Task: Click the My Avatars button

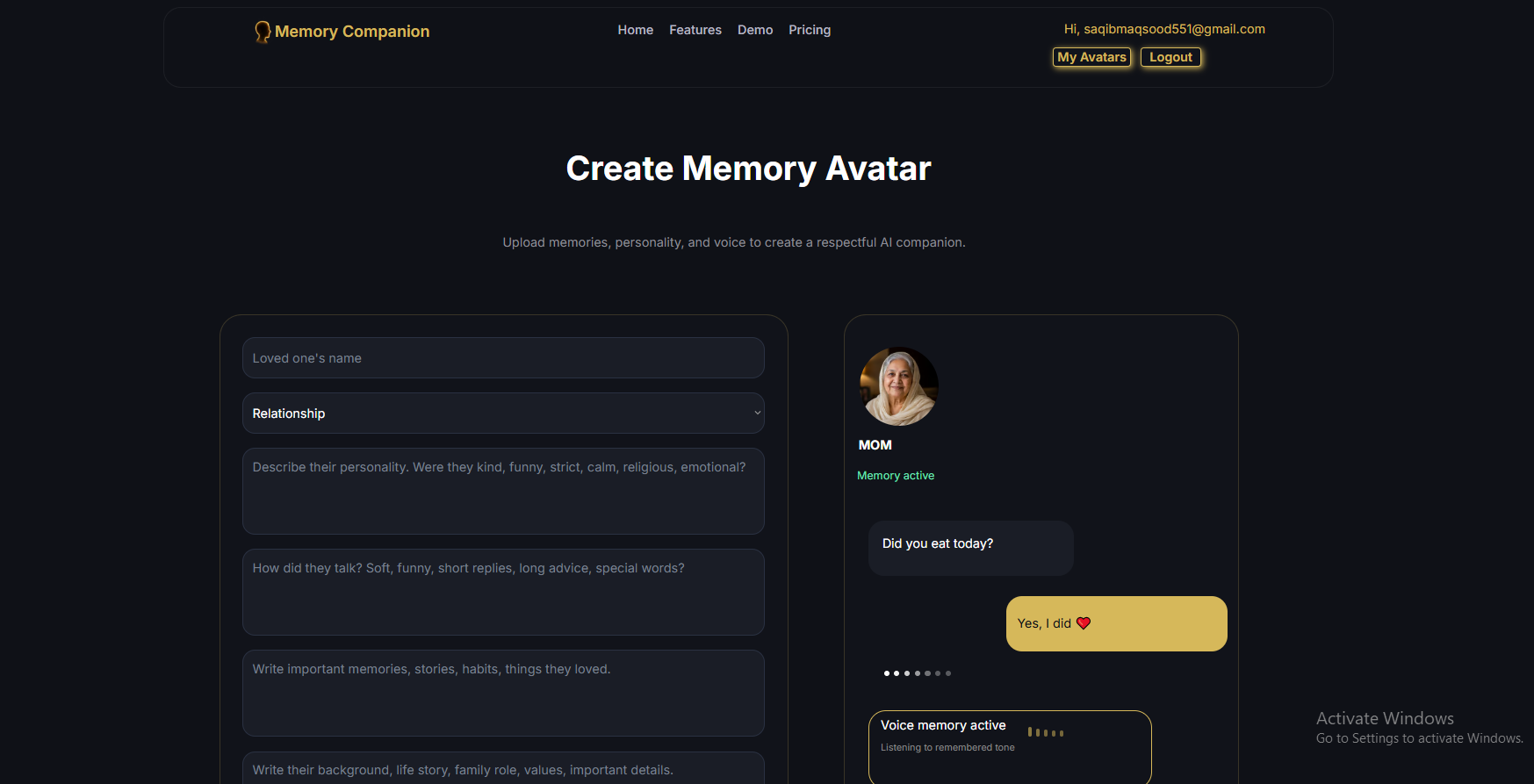Action: 1091,57
